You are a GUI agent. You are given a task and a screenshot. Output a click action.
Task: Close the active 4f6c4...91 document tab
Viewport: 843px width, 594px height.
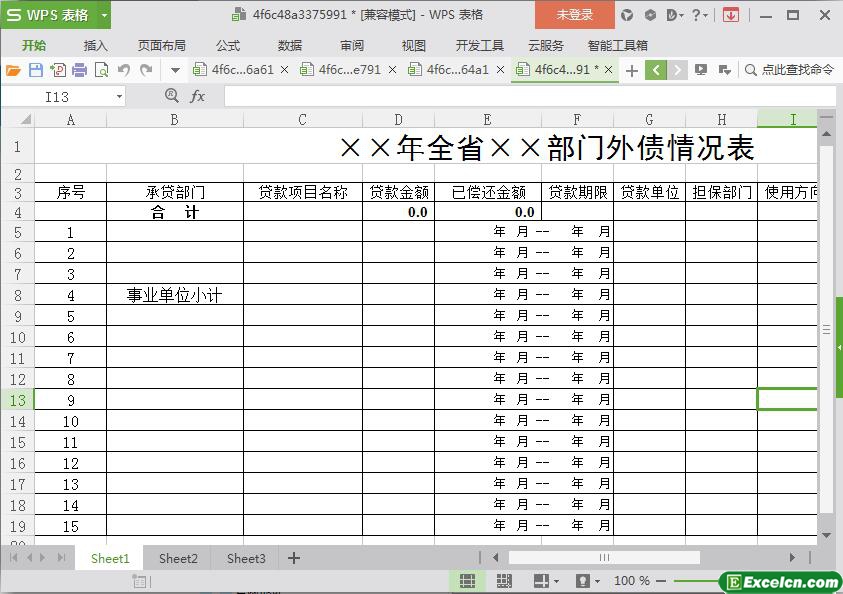click(609, 70)
